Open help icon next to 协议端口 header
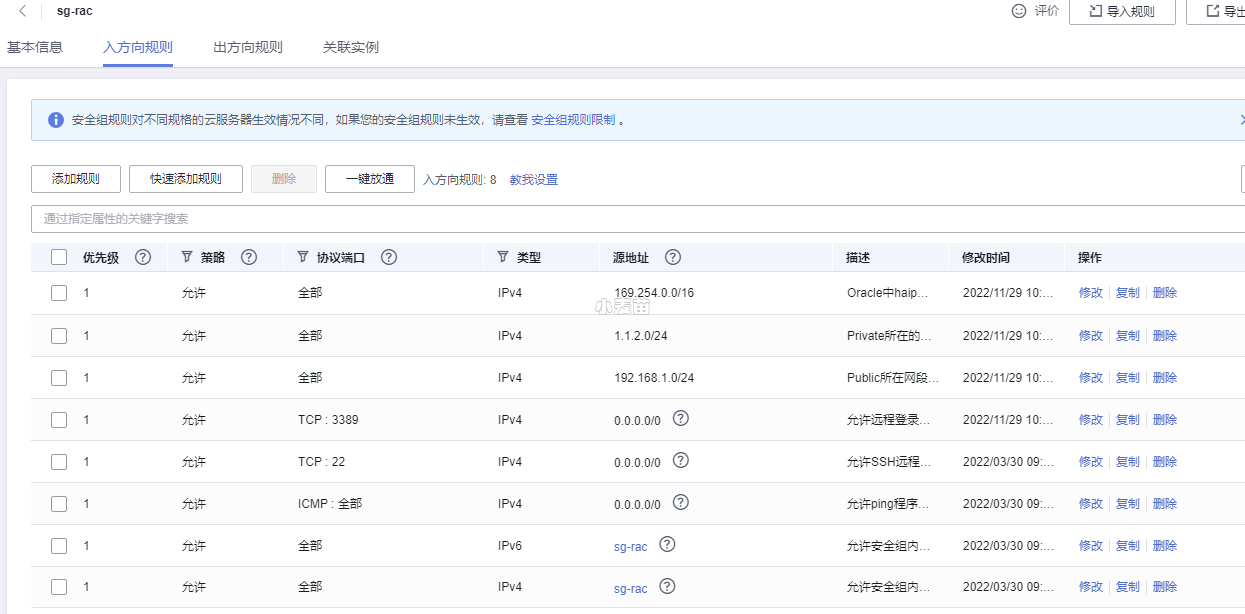This screenshot has height=614, width=1245. (389, 257)
